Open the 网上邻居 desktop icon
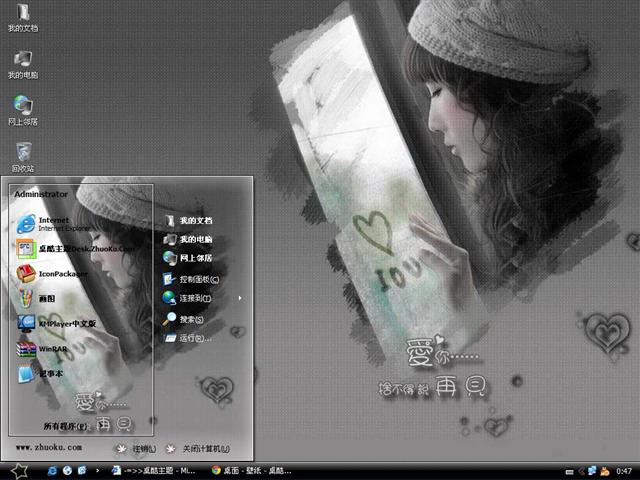The width and height of the screenshot is (640, 480). coord(23,111)
